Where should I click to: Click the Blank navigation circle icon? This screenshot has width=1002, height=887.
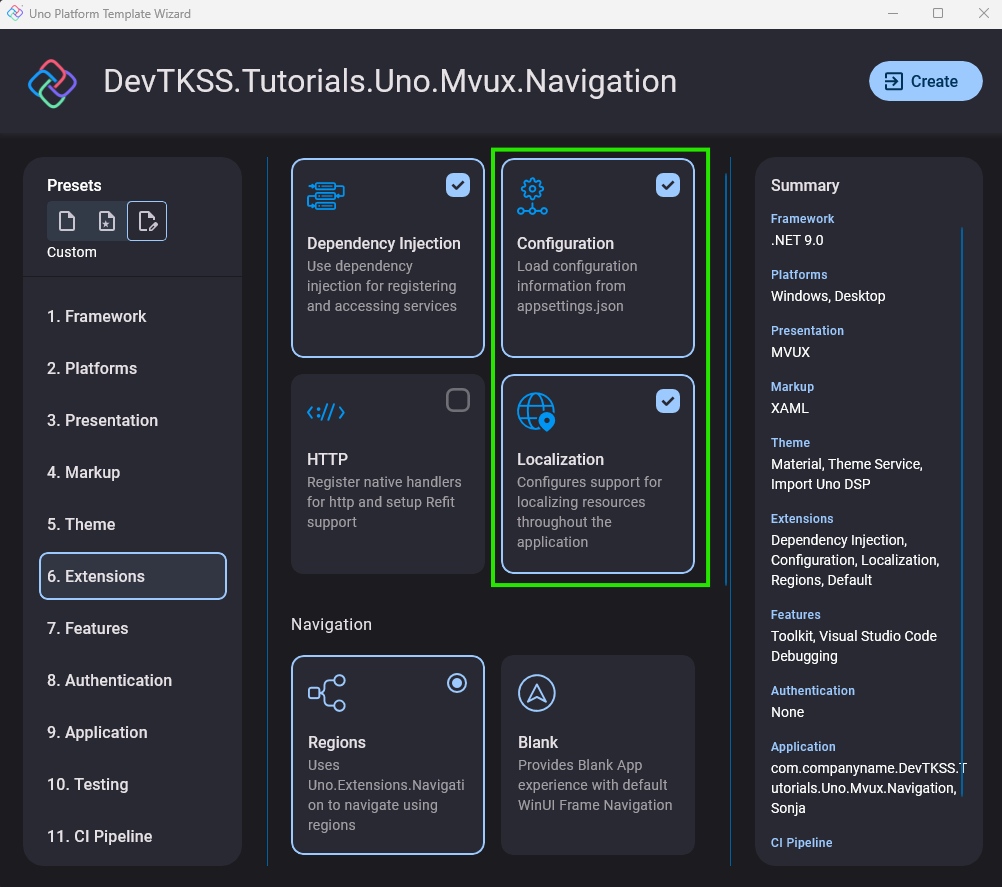(x=536, y=692)
